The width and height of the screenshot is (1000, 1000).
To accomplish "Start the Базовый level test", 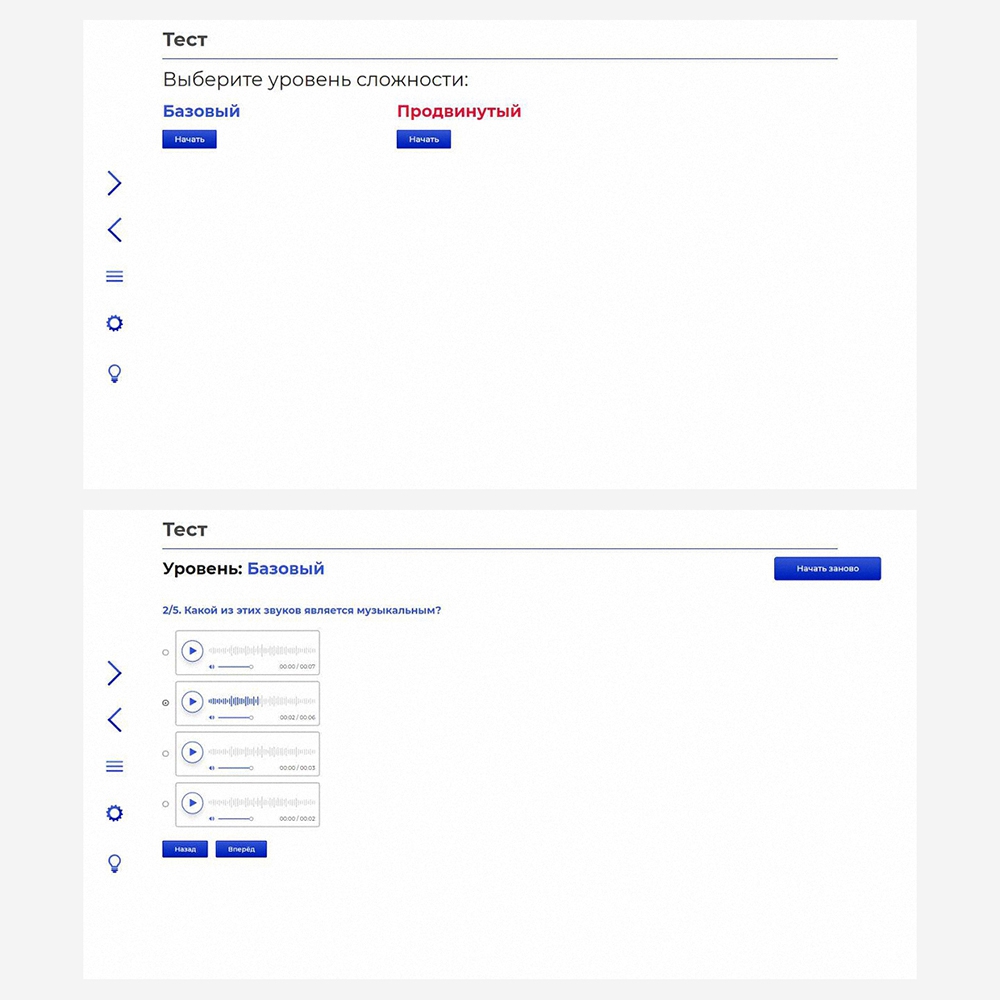I will point(189,140).
